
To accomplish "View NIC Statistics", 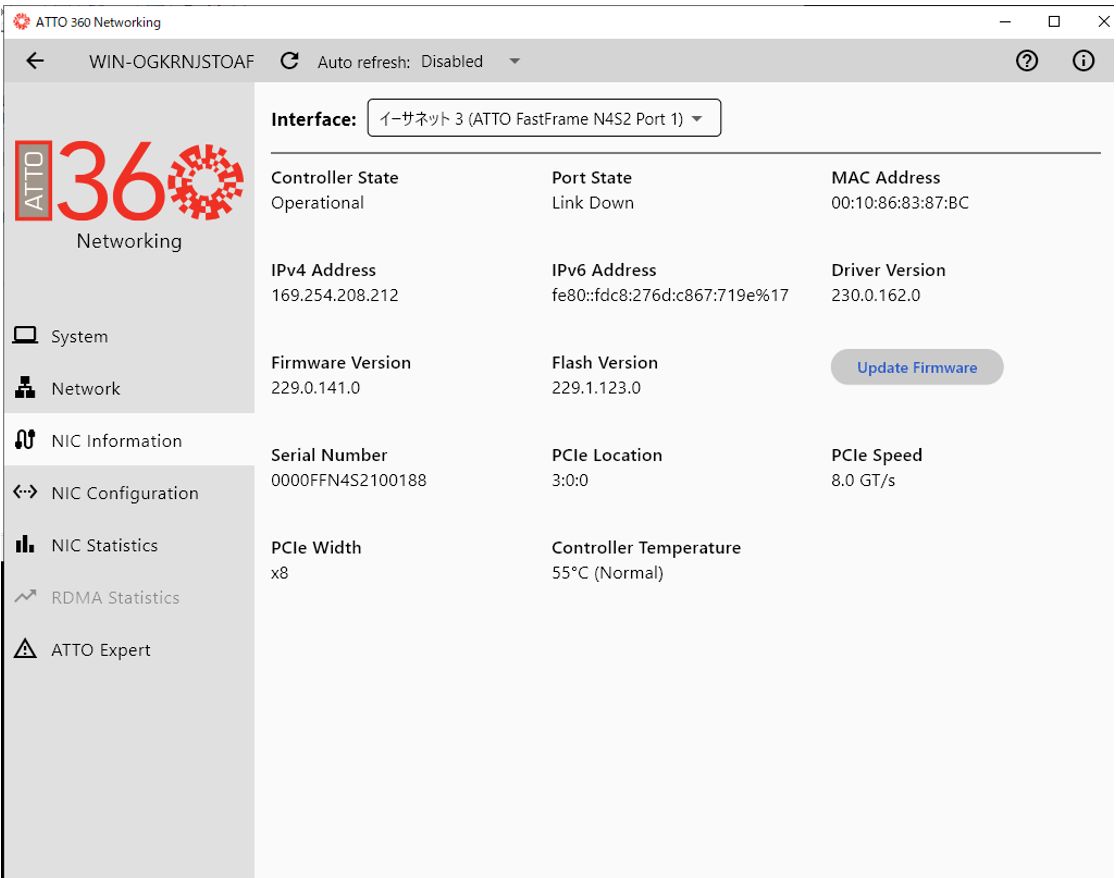I will click(x=129, y=545).
